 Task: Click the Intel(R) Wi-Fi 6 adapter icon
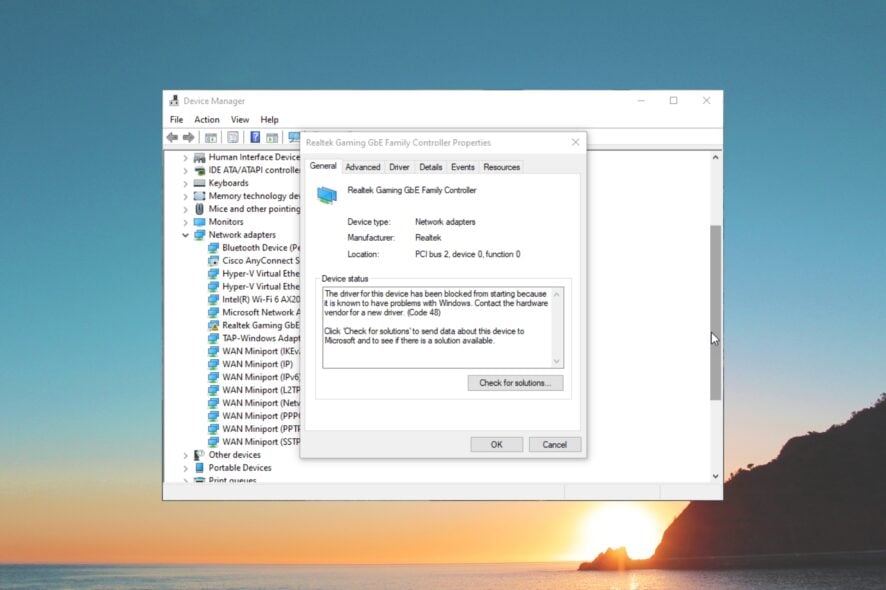coord(213,300)
